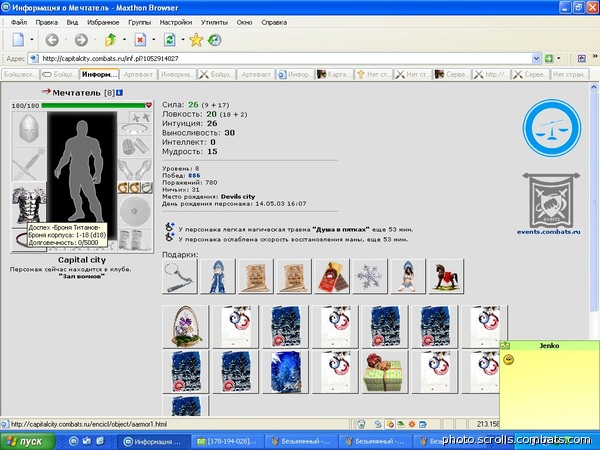
Task: Click the green Up arrow toolbar icon
Action: point(111,39)
